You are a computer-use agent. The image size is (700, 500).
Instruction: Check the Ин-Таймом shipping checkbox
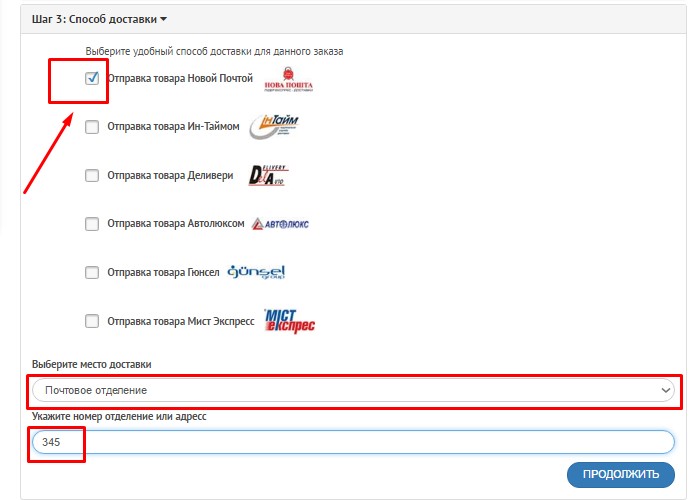92,127
